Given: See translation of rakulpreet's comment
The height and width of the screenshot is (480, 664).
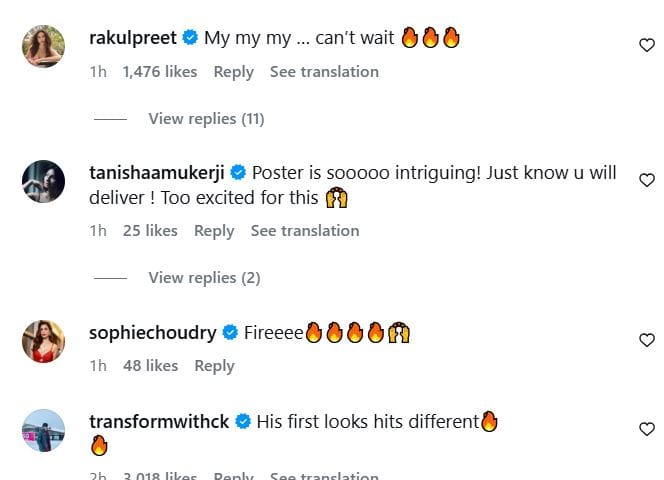Looking at the screenshot, I should pos(324,72).
